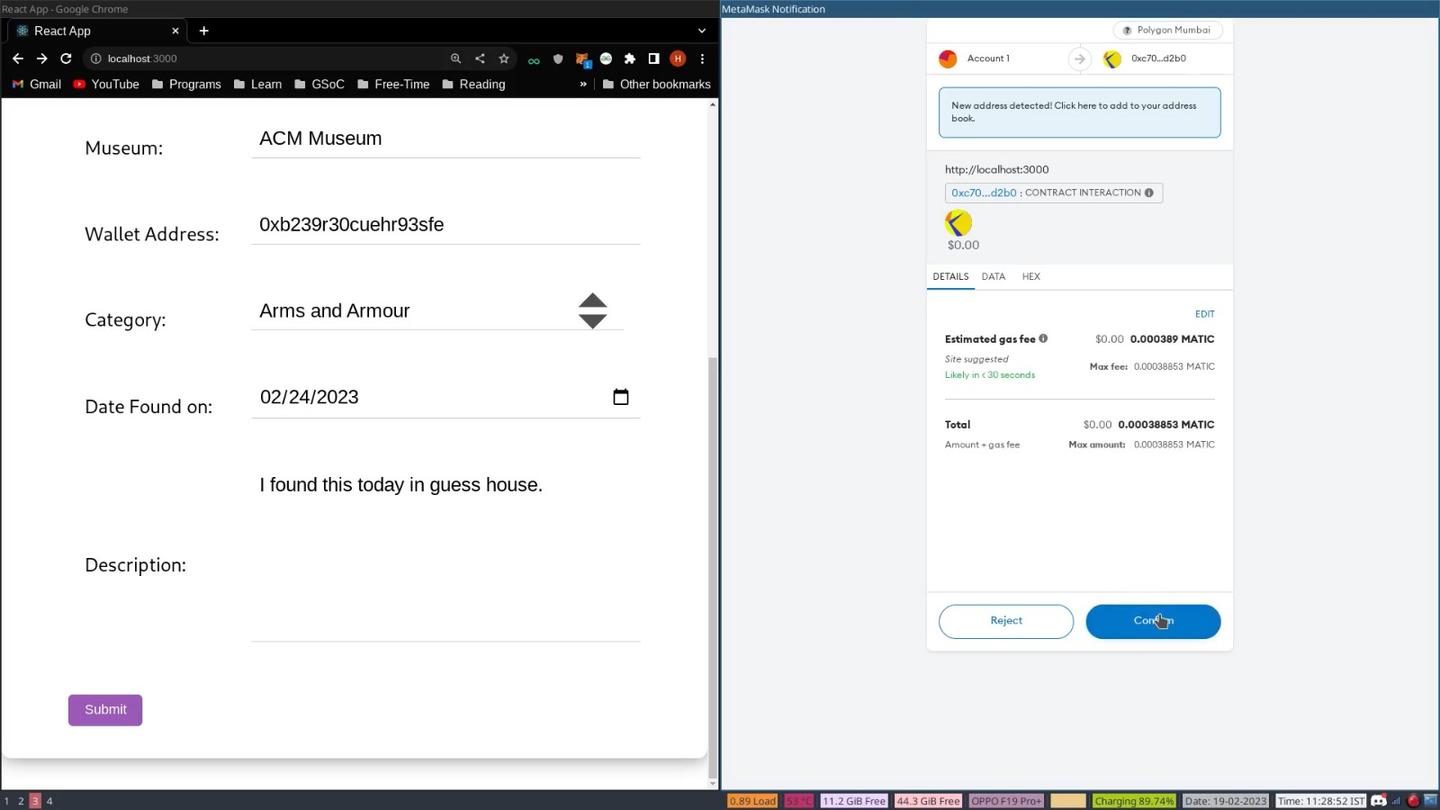
Task: Share this page icon
Action: pos(480,59)
